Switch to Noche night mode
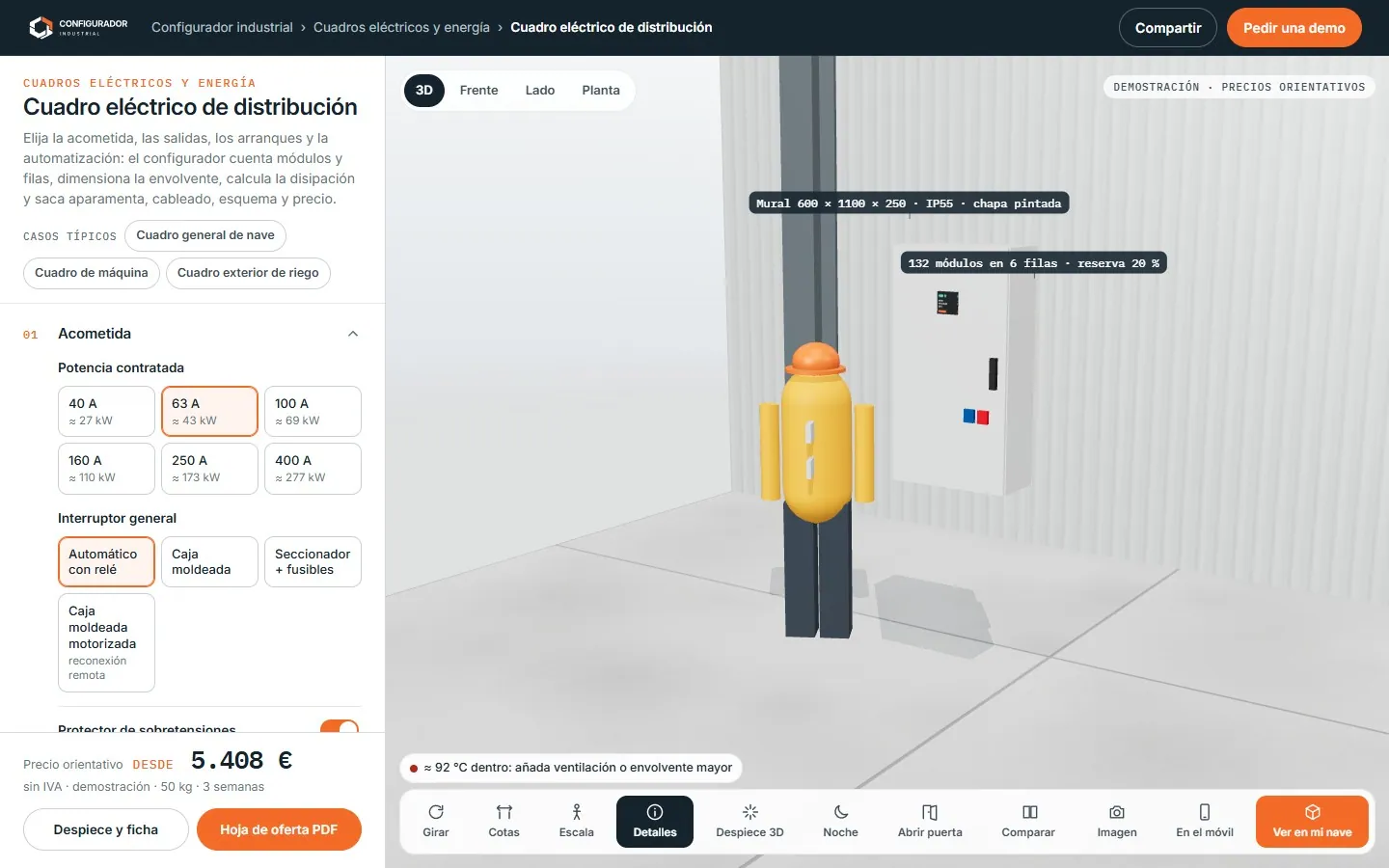The height and width of the screenshot is (868, 1389). click(840, 822)
